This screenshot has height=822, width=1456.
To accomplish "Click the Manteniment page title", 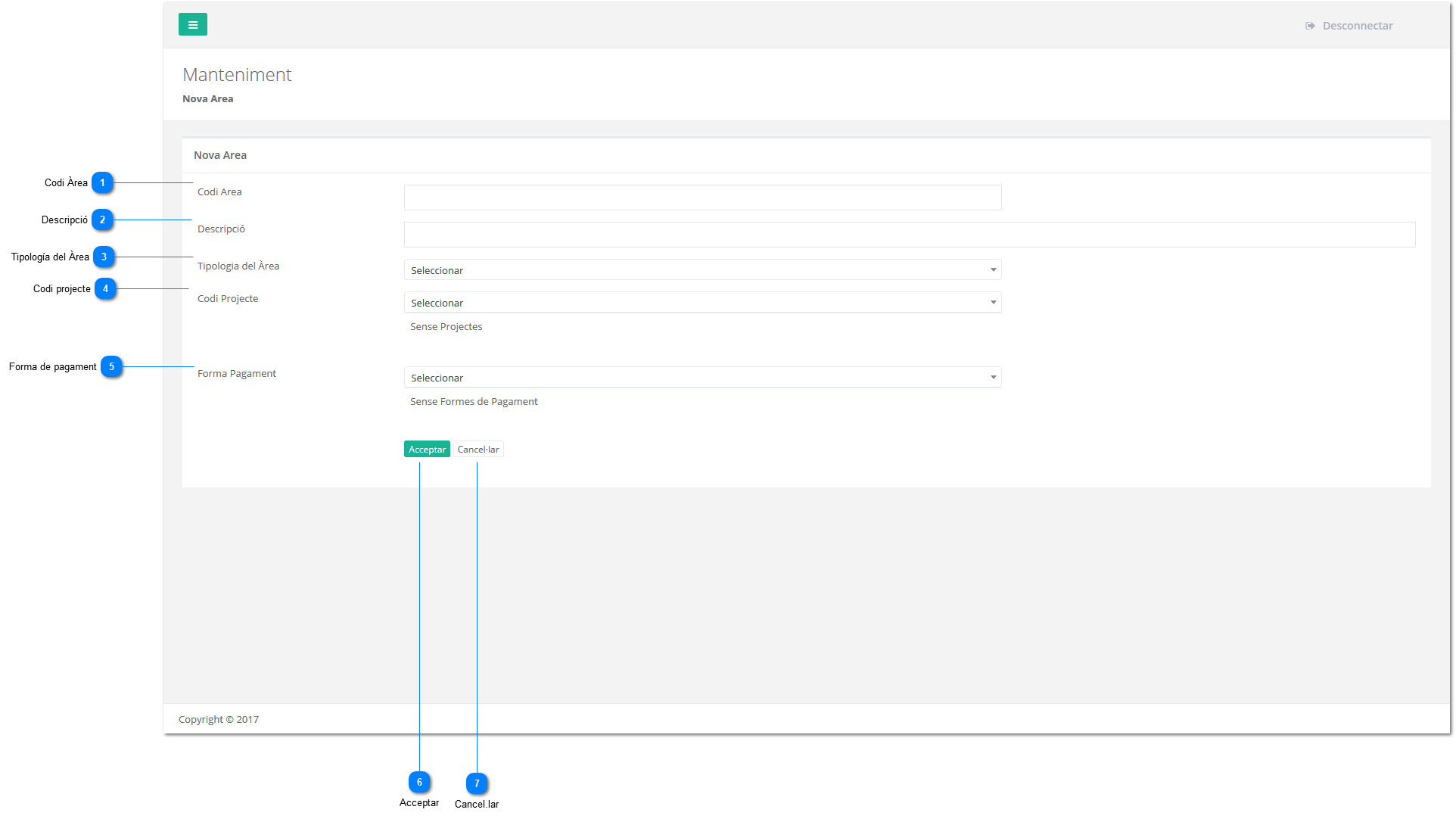I will [x=237, y=74].
